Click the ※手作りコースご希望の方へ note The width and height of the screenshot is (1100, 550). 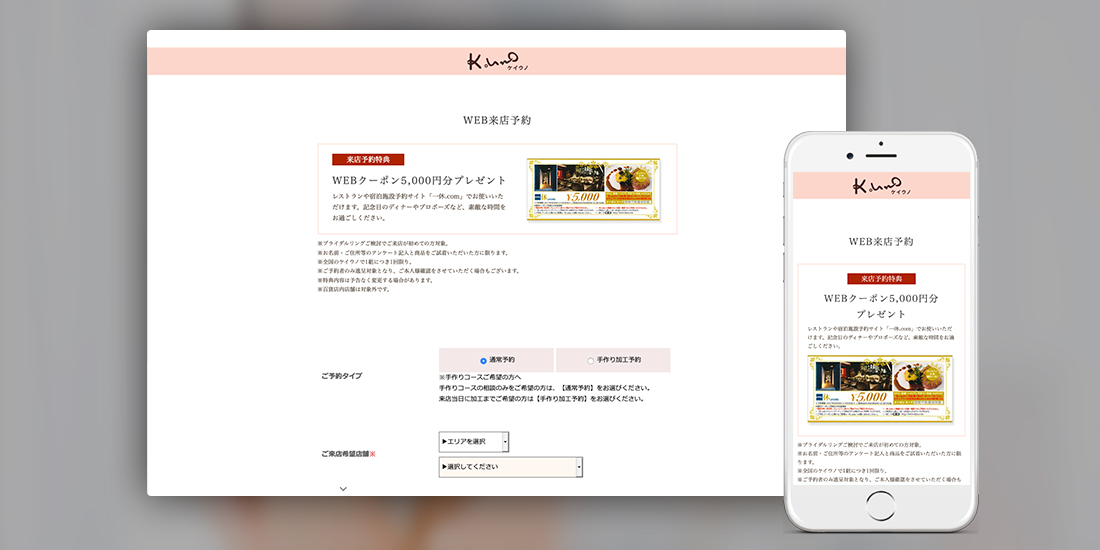pyautogui.click(x=480, y=377)
